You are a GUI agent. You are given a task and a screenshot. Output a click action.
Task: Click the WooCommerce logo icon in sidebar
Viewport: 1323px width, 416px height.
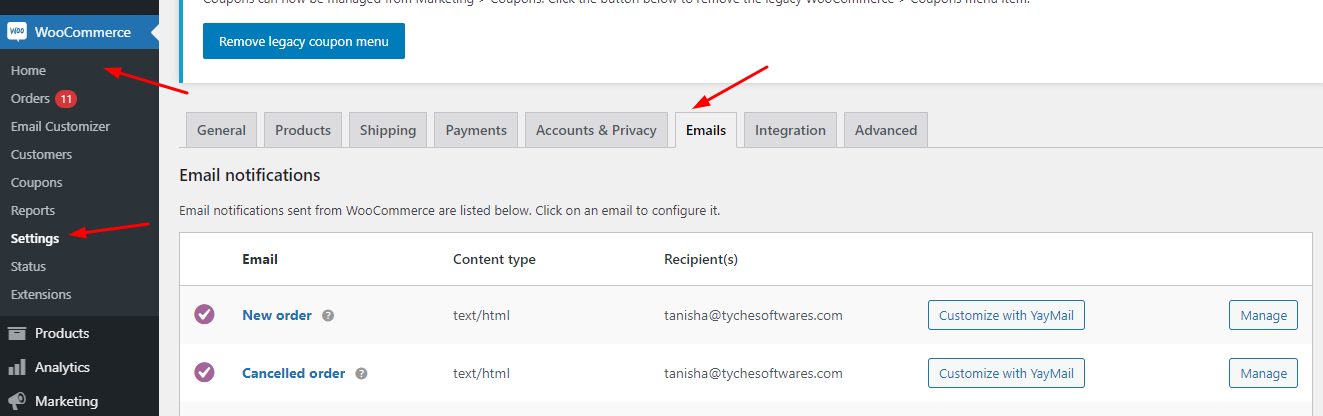point(16,32)
